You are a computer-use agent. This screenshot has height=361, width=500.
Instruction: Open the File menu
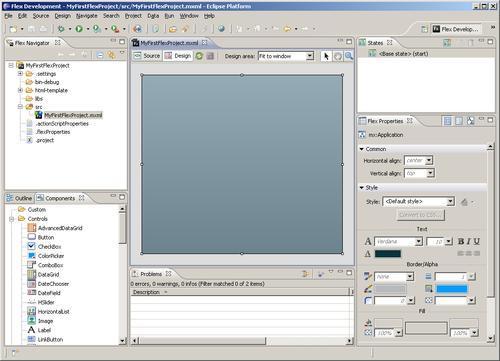click(8, 16)
